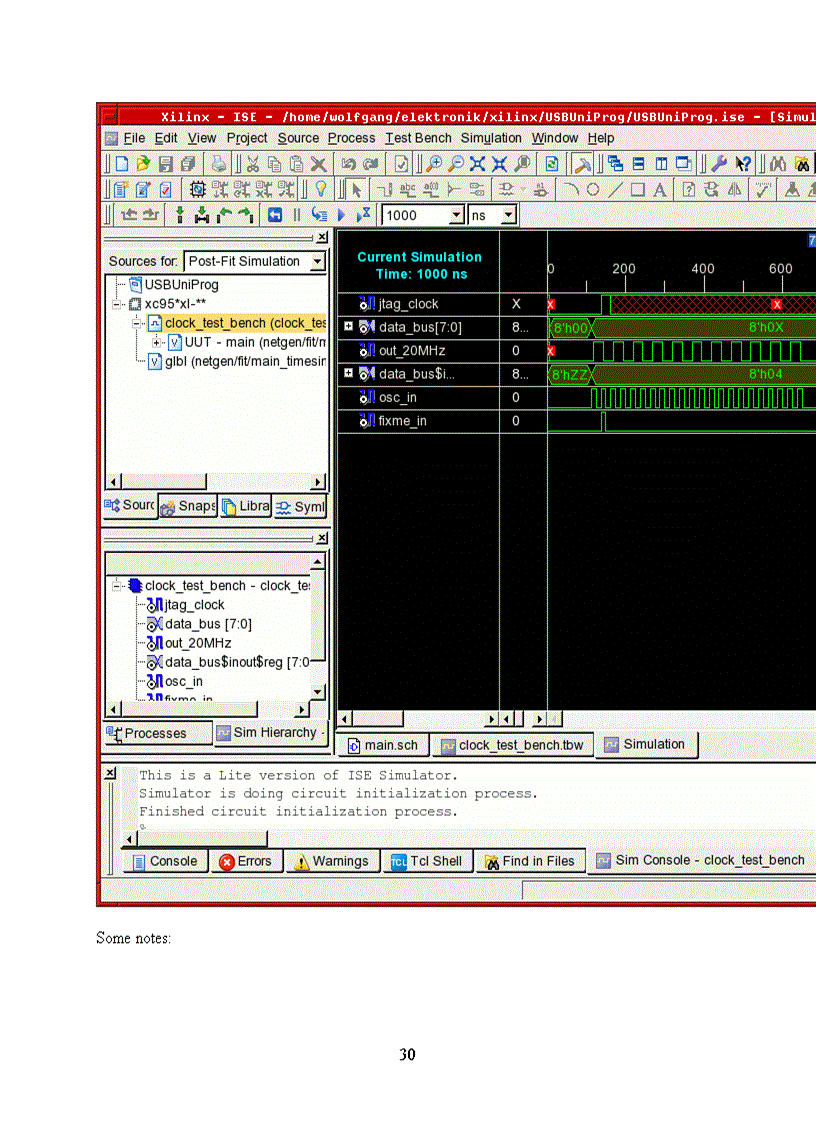Click the Cut scissors icon

point(252,164)
